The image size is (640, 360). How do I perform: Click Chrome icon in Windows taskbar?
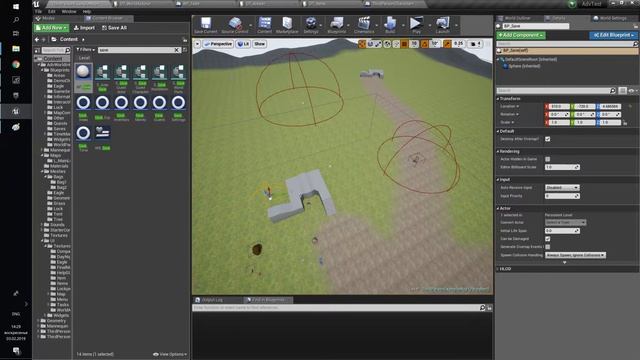pos(16,64)
